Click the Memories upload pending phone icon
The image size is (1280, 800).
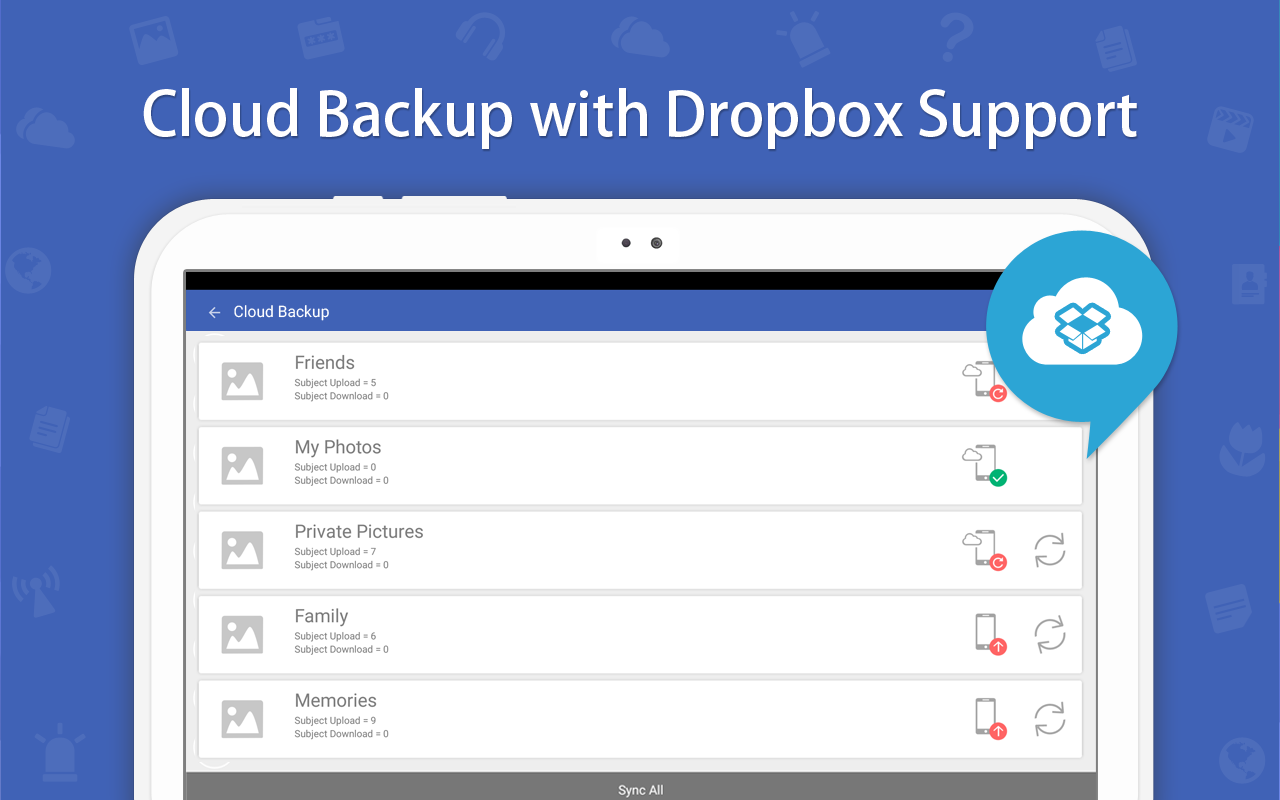click(990, 719)
